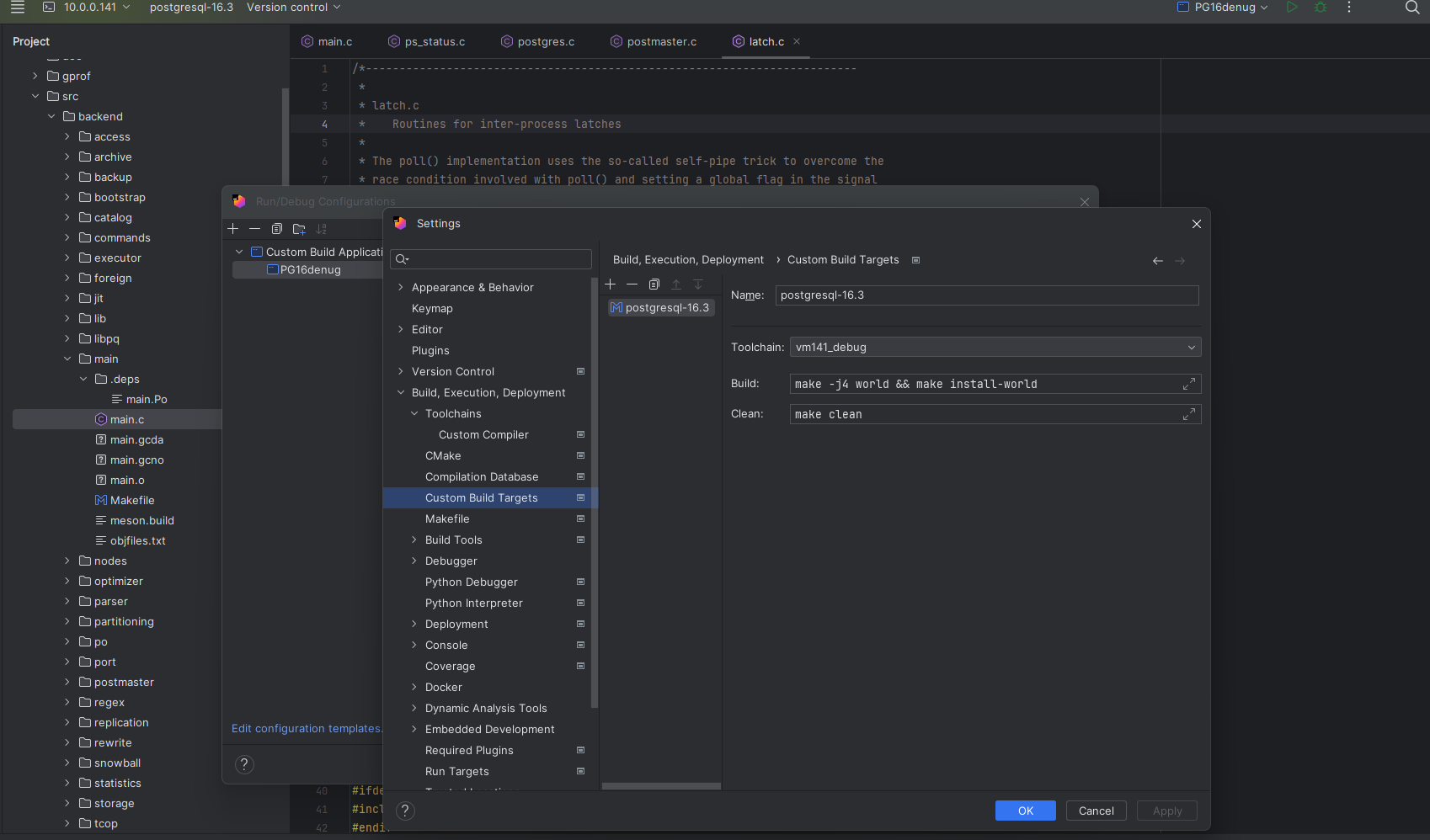
Task: Select Makefile in Settings tree
Action: [447, 519]
